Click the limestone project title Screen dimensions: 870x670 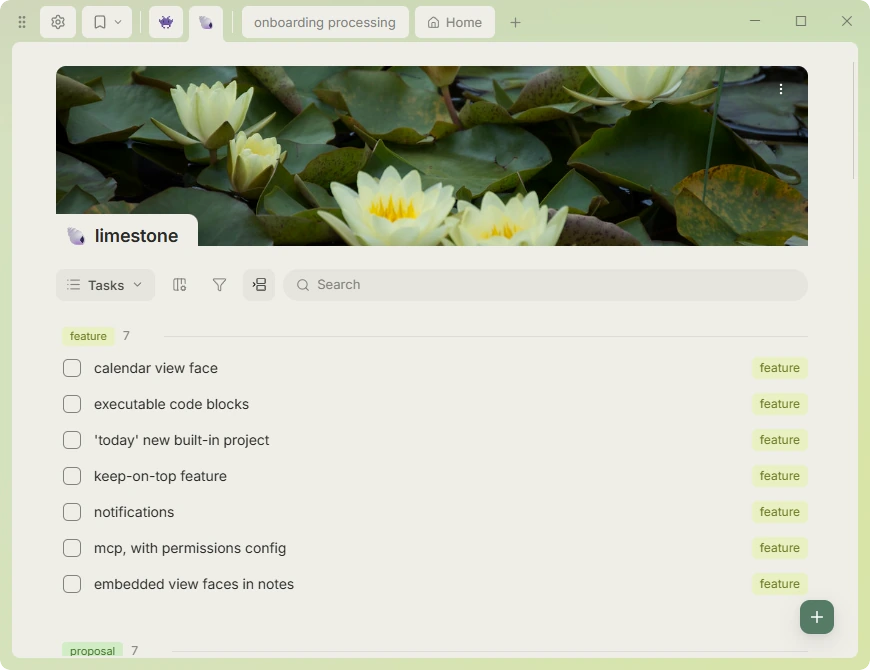pos(136,236)
